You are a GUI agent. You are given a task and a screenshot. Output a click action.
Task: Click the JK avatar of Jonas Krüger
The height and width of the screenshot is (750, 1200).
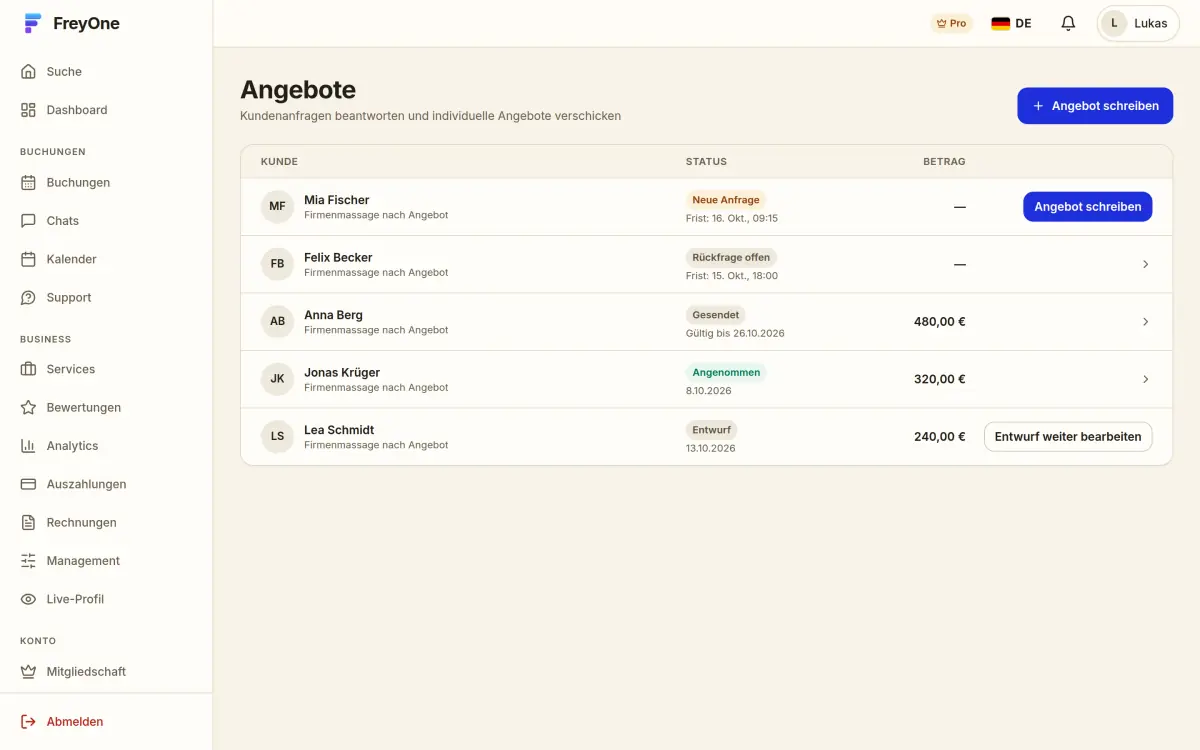pos(277,379)
